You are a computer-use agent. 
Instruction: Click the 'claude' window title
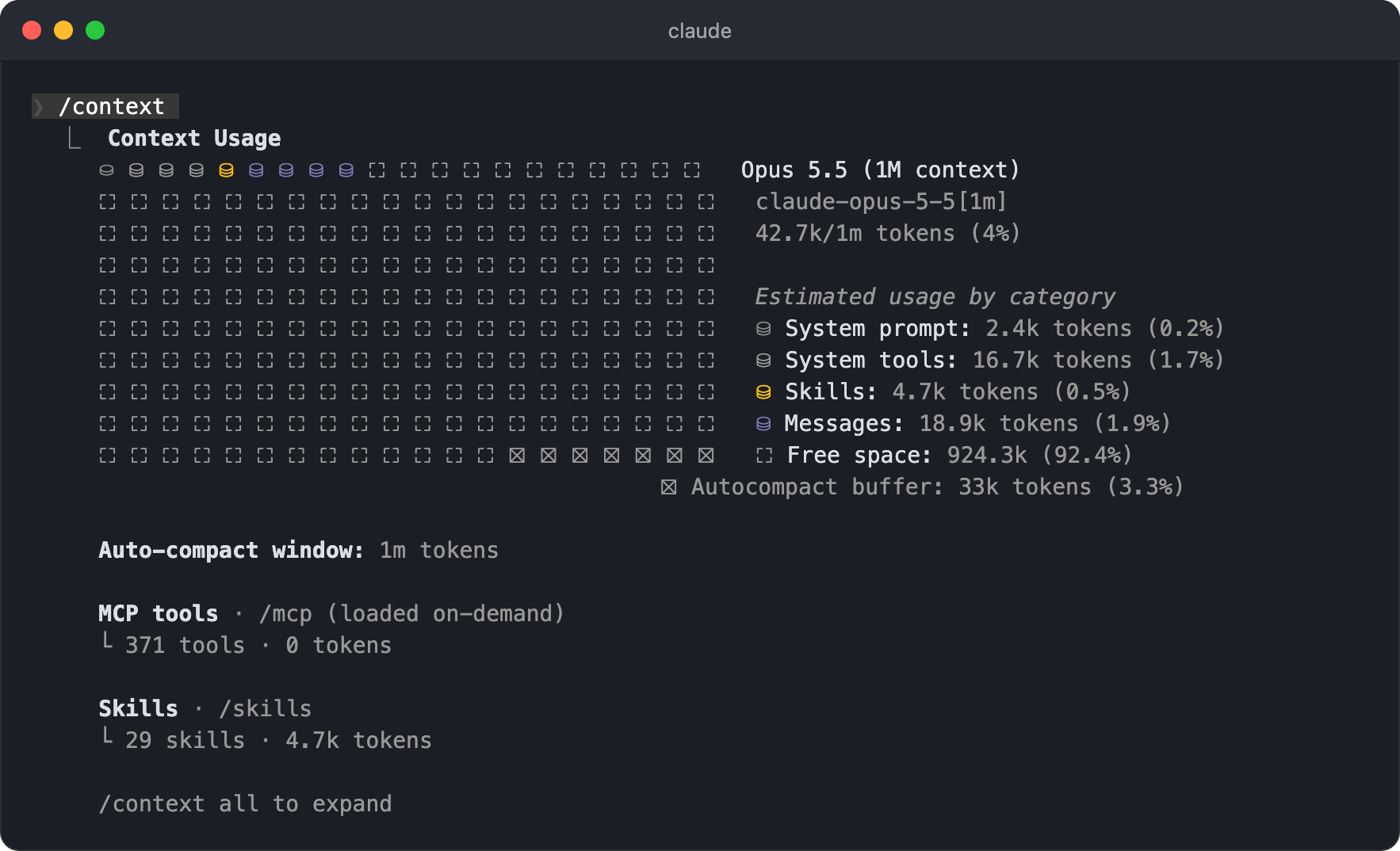pyautogui.click(x=700, y=31)
